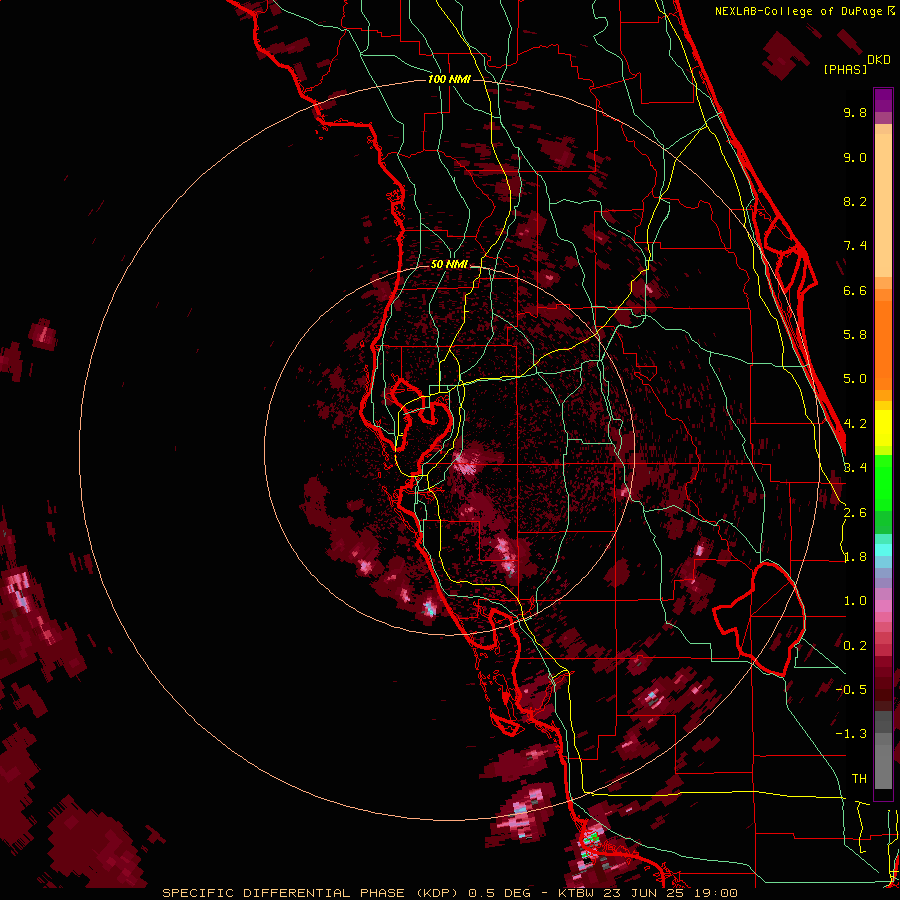900x900 pixels.
Task: Click the TH threshold label on the scale
Action: [x=859, y=779]
